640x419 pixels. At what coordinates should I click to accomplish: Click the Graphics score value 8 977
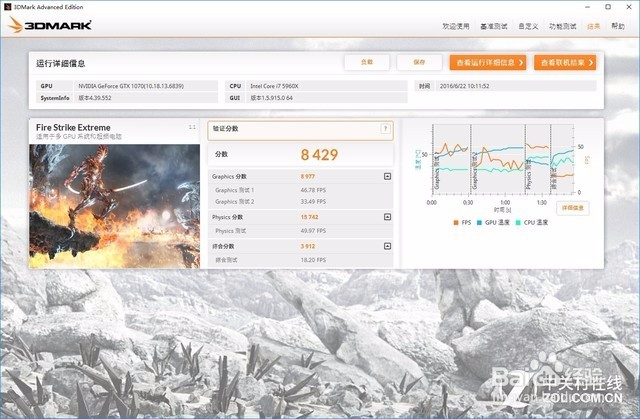[x=308, y=177]
